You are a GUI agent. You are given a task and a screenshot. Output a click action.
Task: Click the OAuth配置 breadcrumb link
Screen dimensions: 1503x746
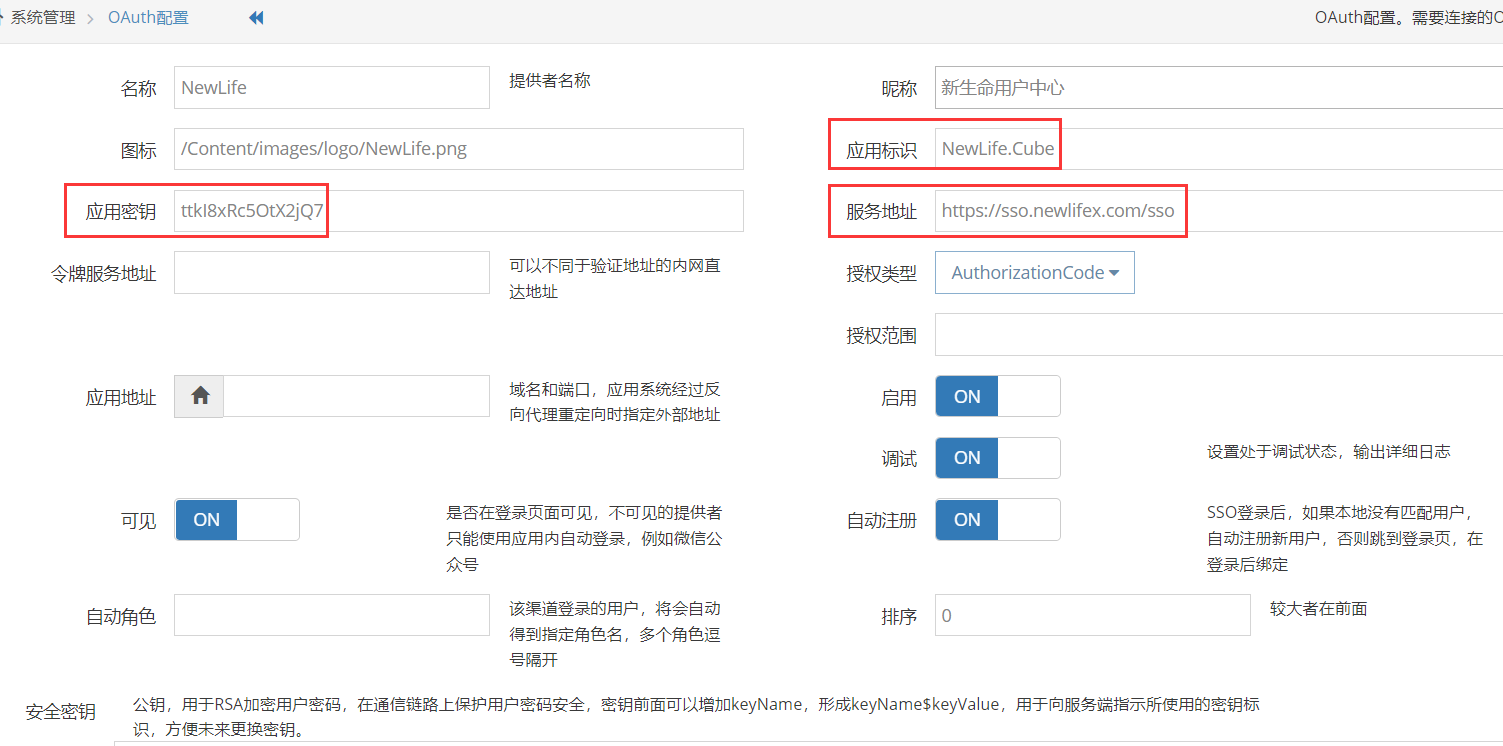148,18
